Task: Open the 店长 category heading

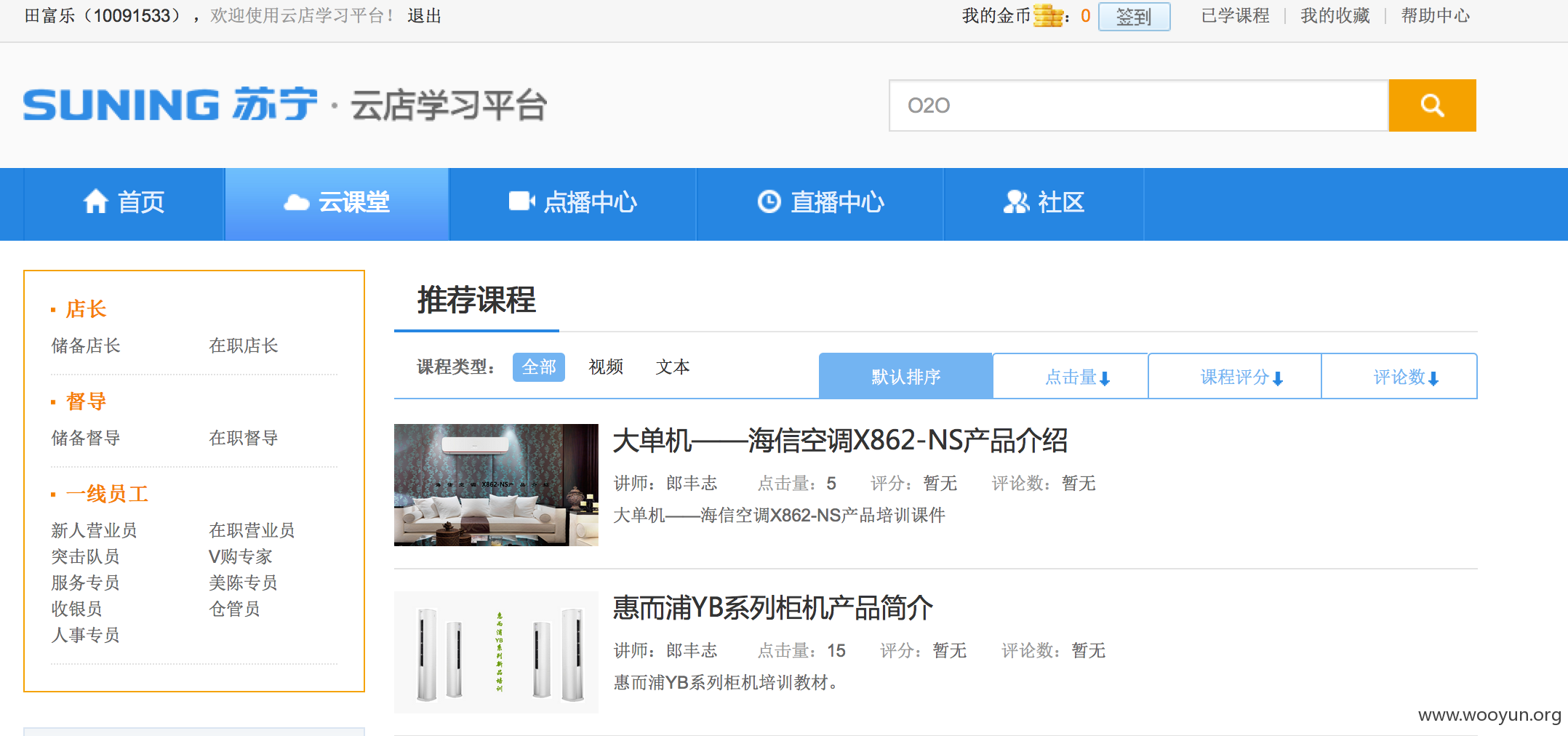Action: click(x=86, y=309)
